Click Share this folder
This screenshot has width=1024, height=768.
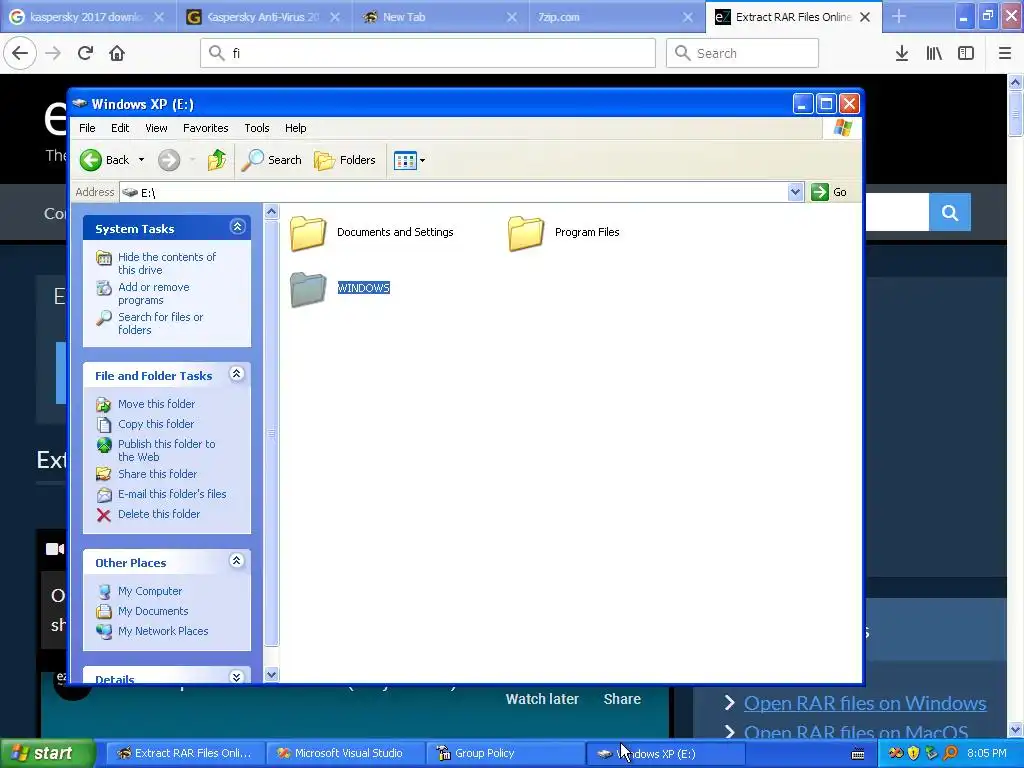coord(157,474)
